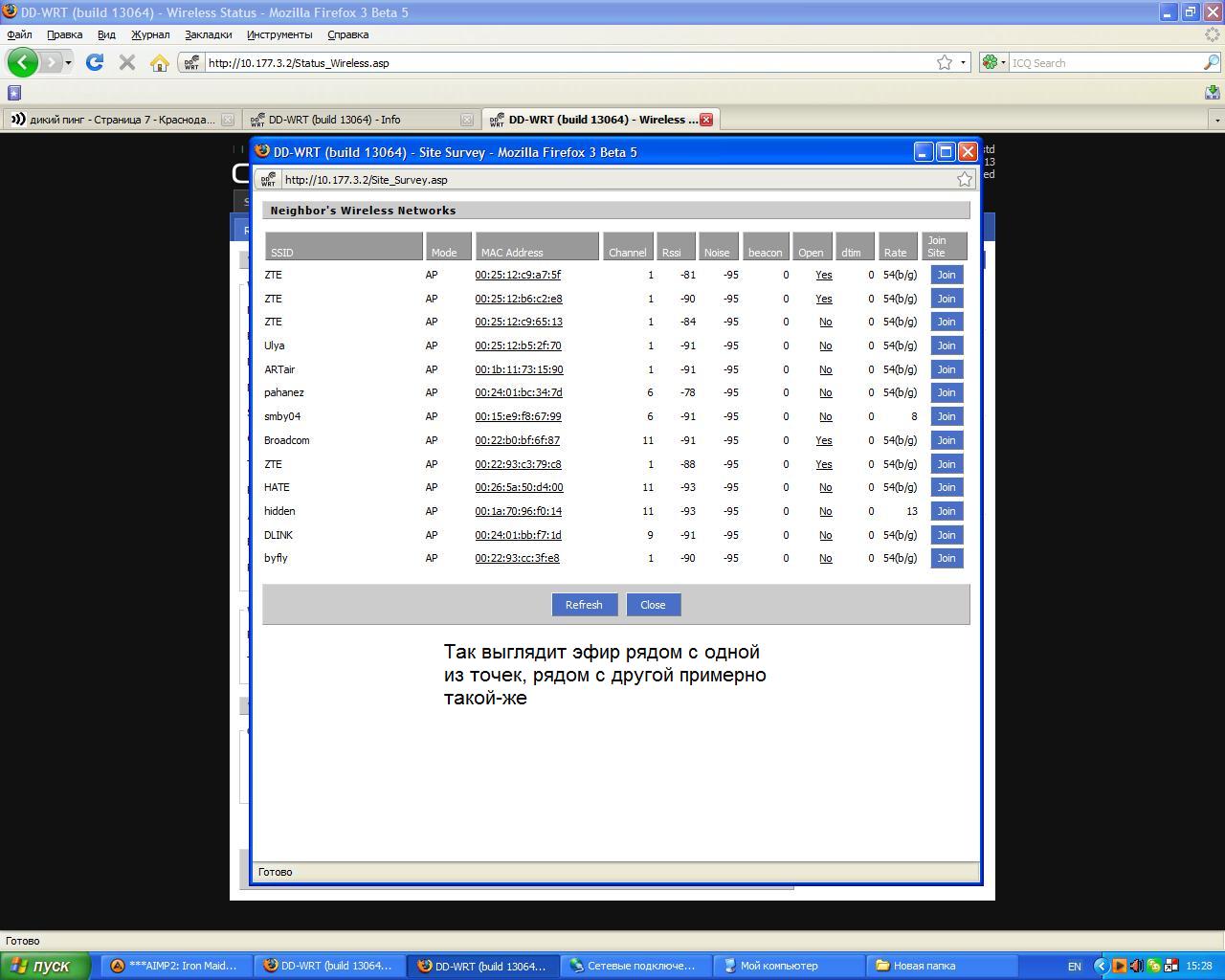The image size is (1225, 980).
Task: Start the ICQ search with the magnifier icon
Action: pos(1211,62)
